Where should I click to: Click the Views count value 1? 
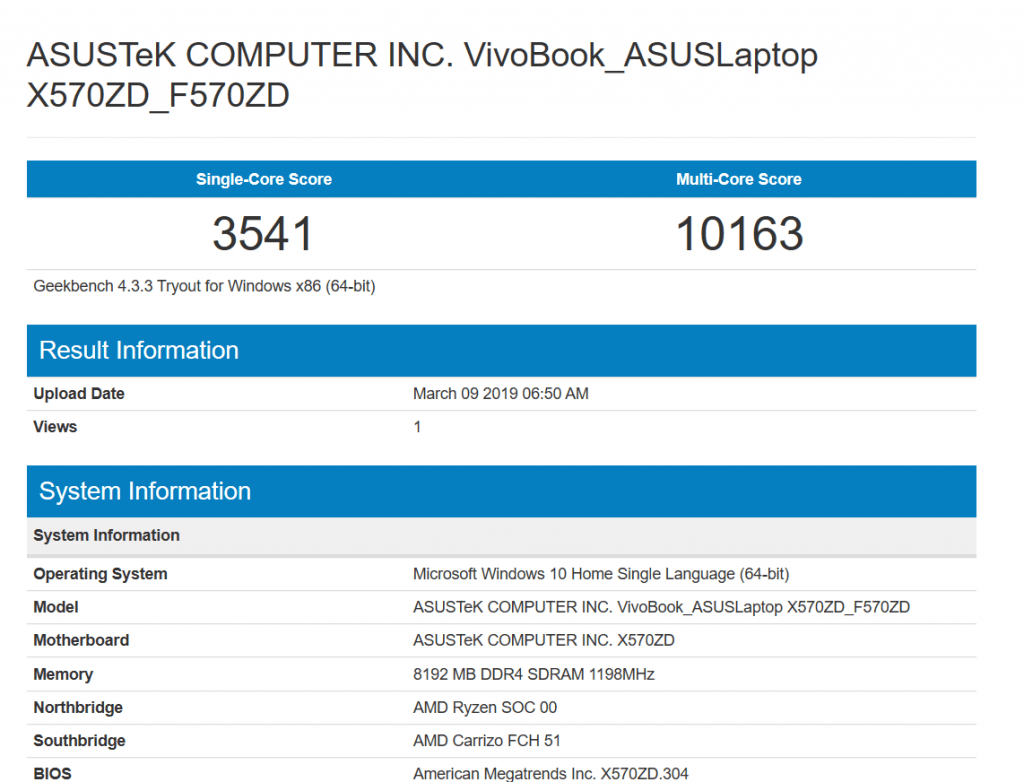[417, 427]
